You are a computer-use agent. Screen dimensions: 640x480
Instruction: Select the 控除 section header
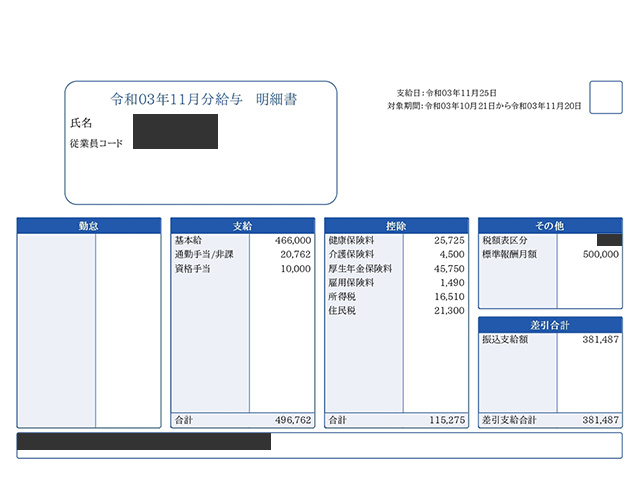click(x=396, y=226)
